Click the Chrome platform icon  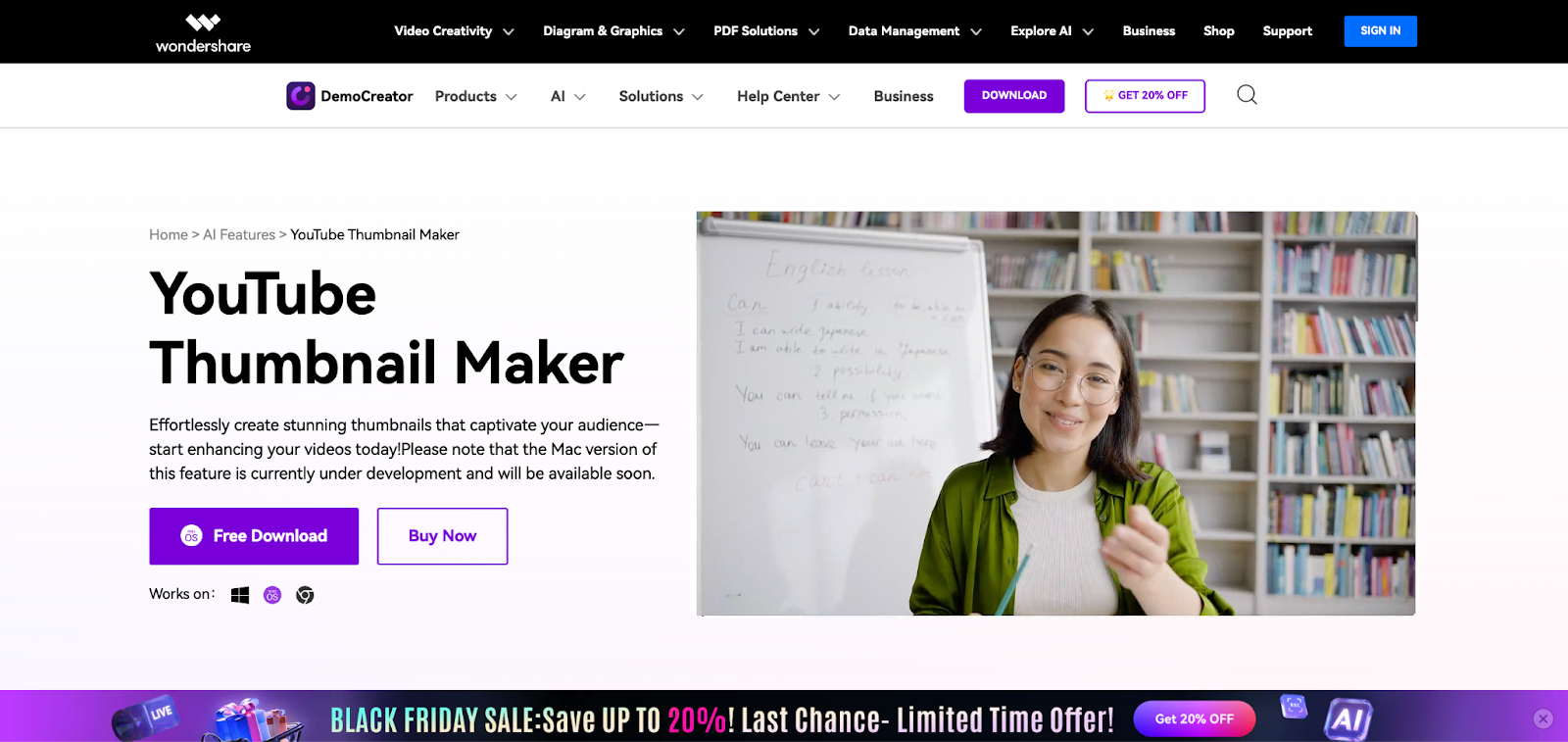305,595
